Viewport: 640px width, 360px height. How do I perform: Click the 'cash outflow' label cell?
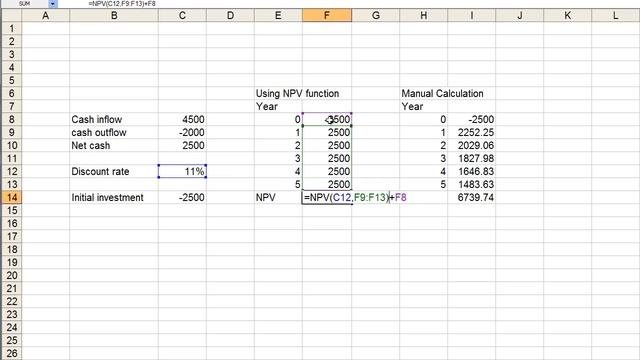pyautogui.click(x=114, y=133)
